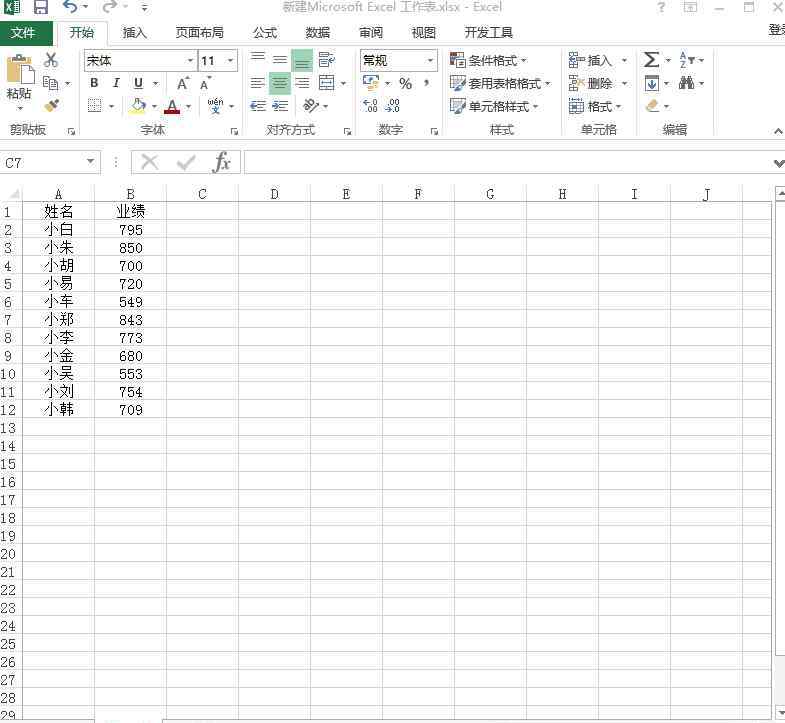
Task: Open the font size 11 dropdown
Action: 230,61
